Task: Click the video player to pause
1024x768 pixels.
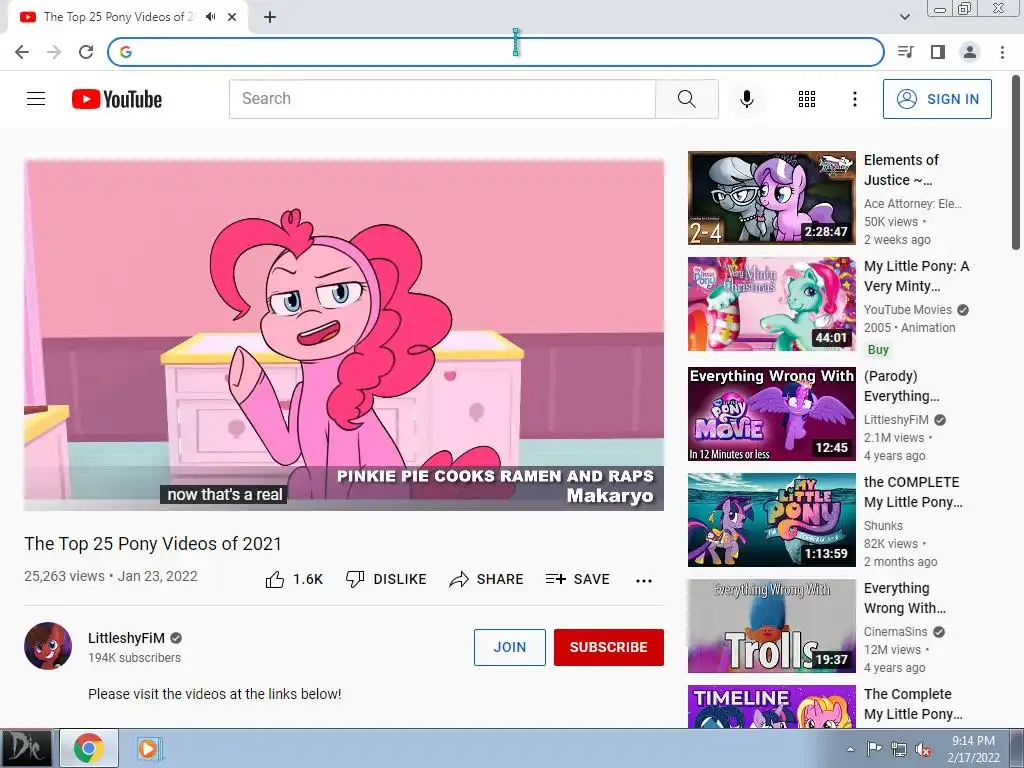Action: click(344, 333)
